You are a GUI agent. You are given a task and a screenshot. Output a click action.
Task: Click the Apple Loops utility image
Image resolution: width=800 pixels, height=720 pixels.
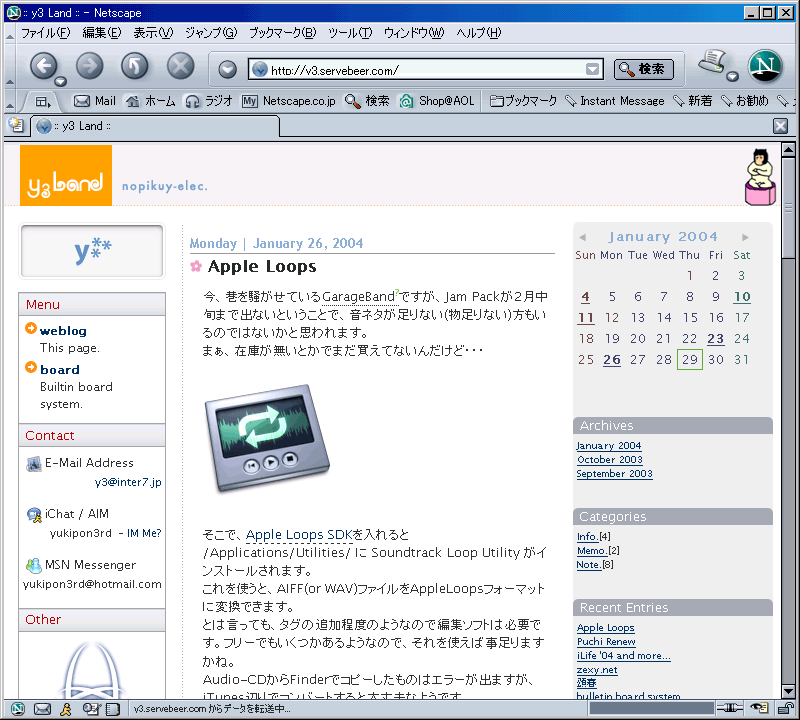(267, 438)
